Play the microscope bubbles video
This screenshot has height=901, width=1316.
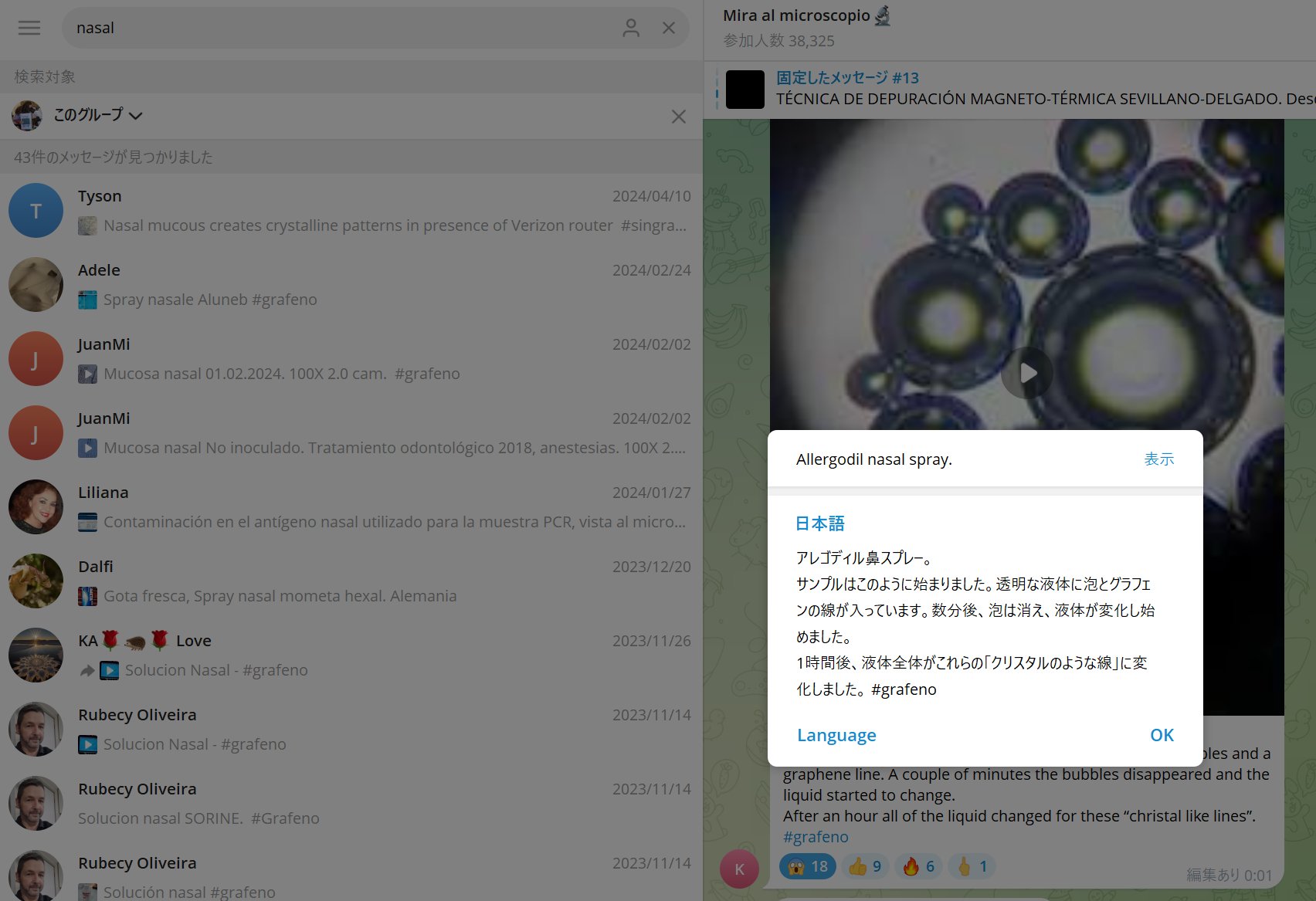1026,374
